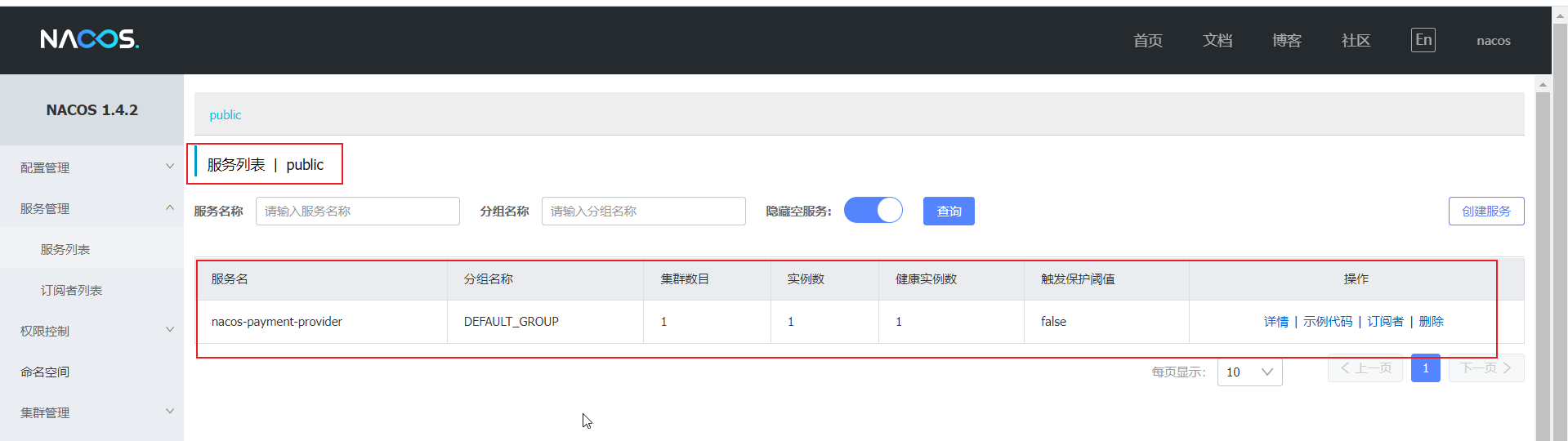Image resolution: width=1568 pixels, height=441 pixels.
Task: Click 删除 for nacos-payment-provider
Action: click(1432, 322)
